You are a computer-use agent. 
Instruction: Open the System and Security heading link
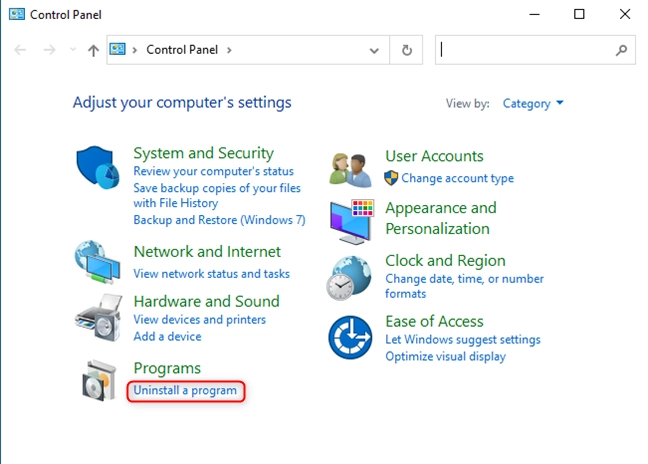click(203, 153)
